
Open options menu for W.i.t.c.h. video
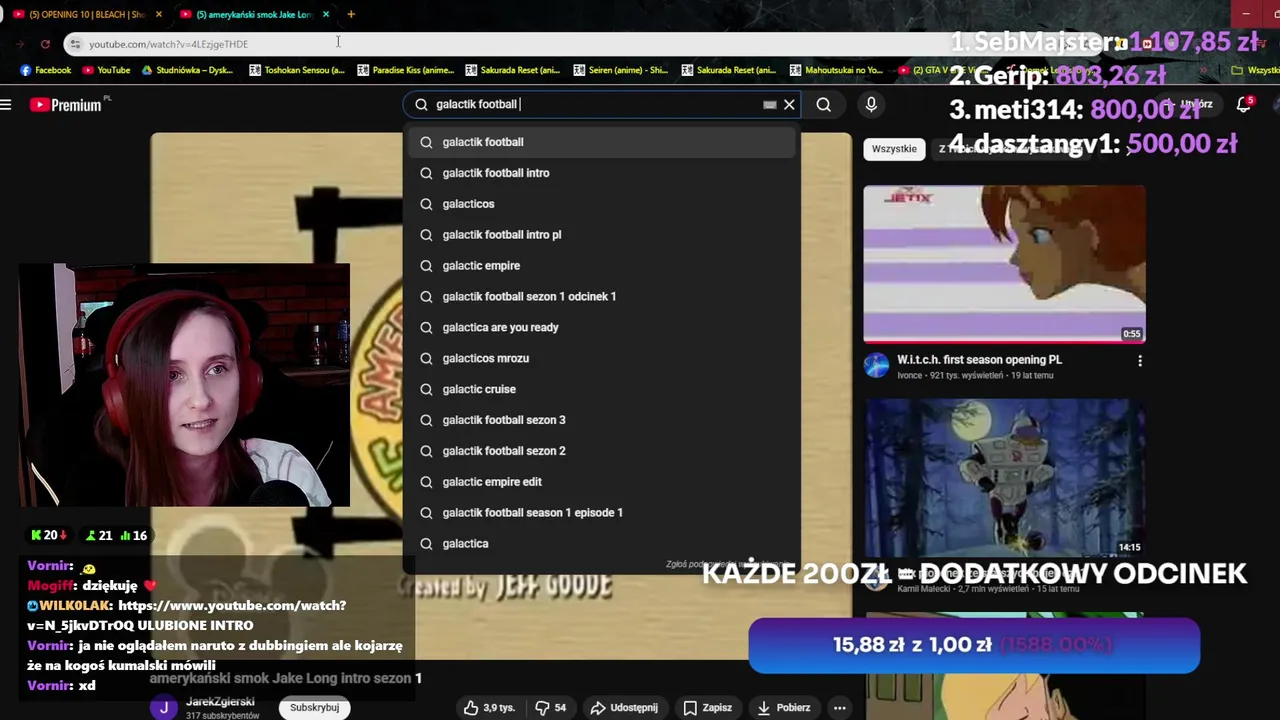pos(1140,361)
